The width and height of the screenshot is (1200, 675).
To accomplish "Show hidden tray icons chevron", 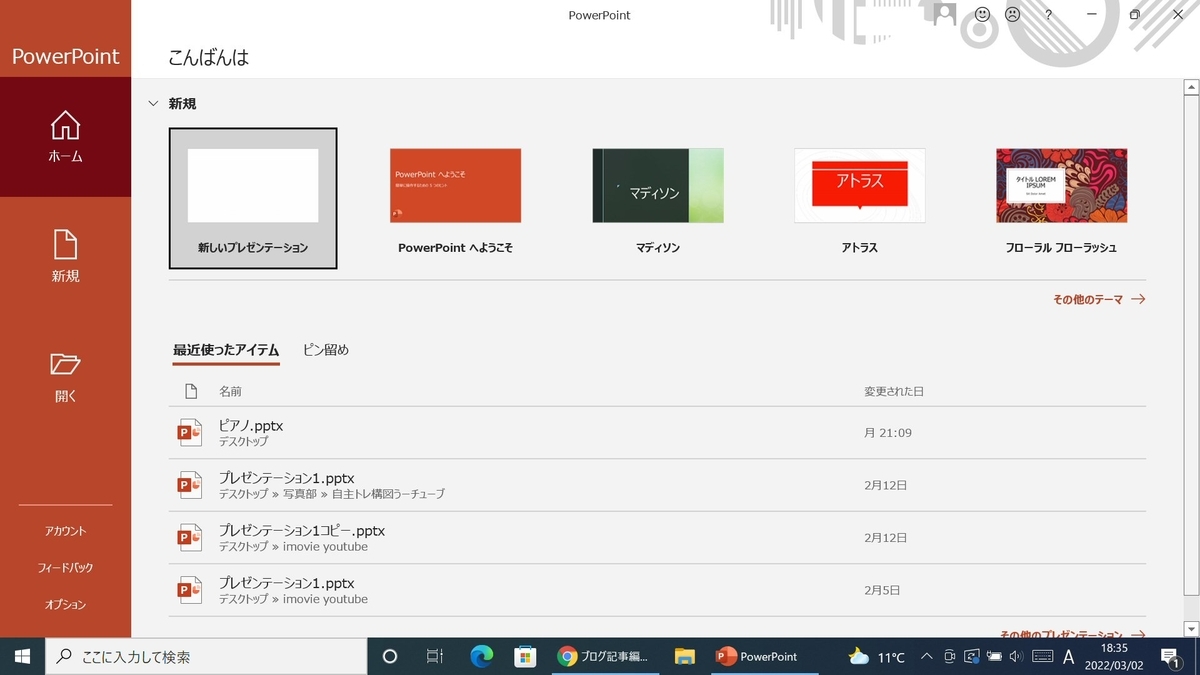I will tap(926, 657).
